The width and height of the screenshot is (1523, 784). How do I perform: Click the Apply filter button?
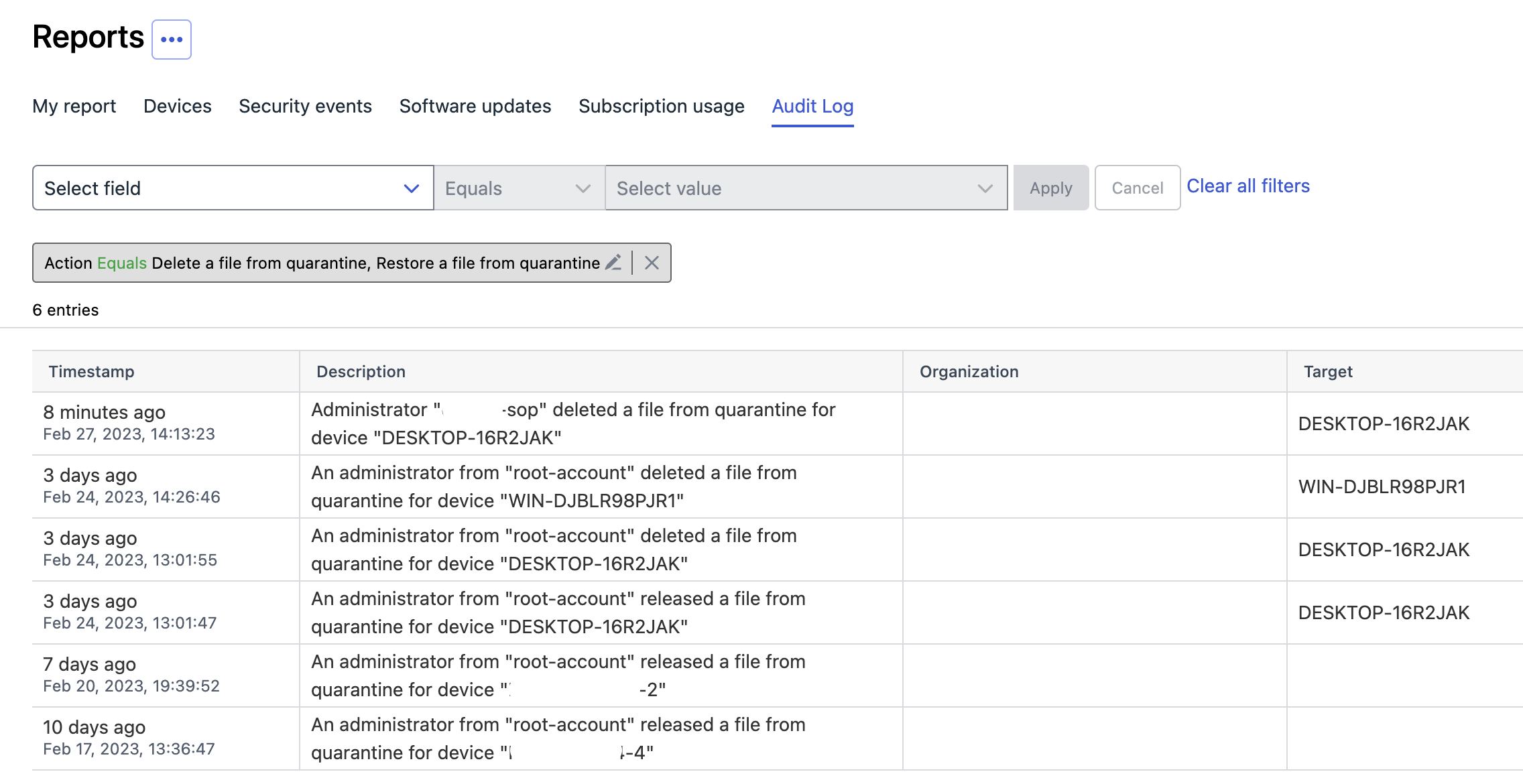point(1051,188)
